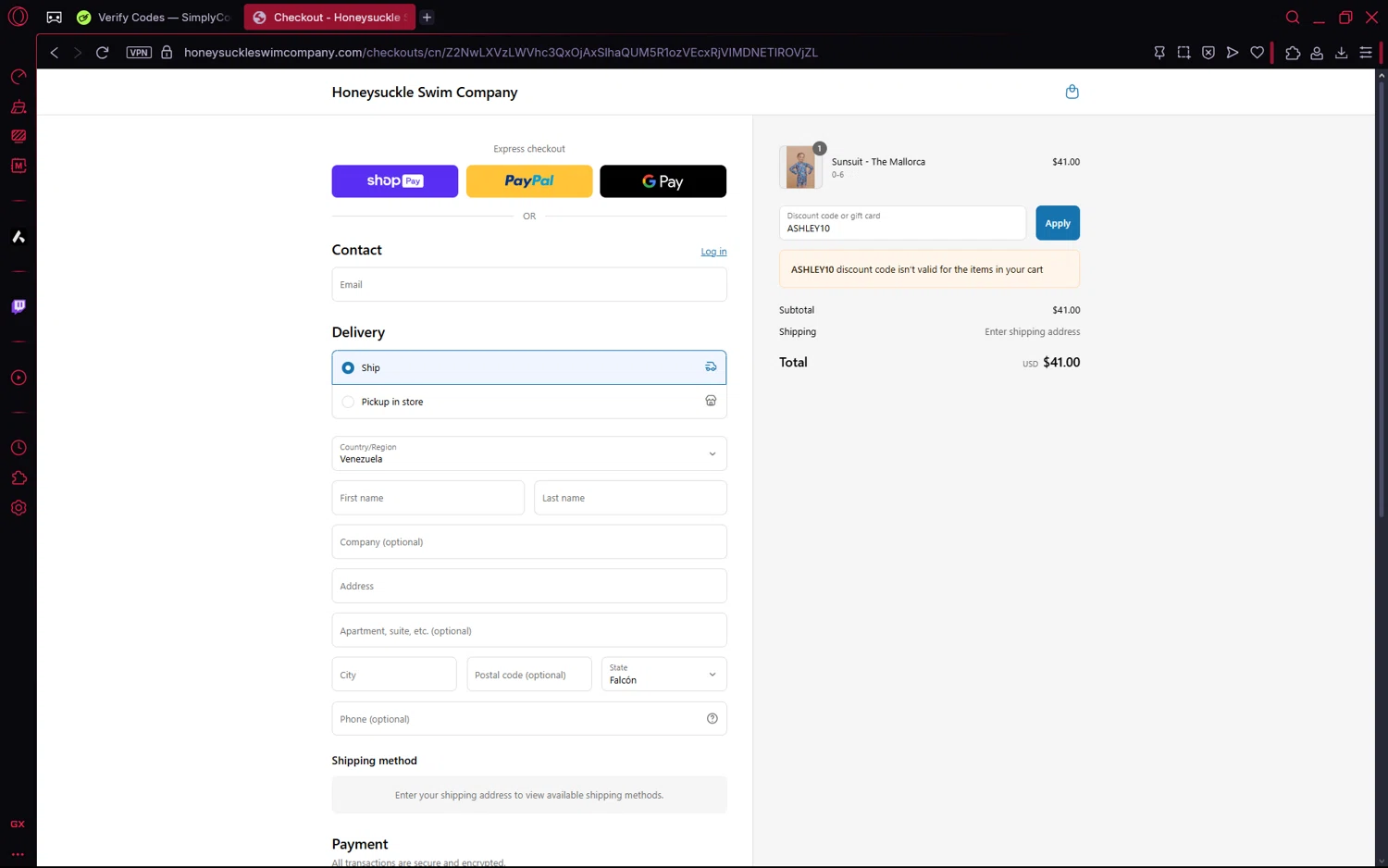Click the Opera menu logo
Viewport: 1388px width, 868px height.
point(18,17)
